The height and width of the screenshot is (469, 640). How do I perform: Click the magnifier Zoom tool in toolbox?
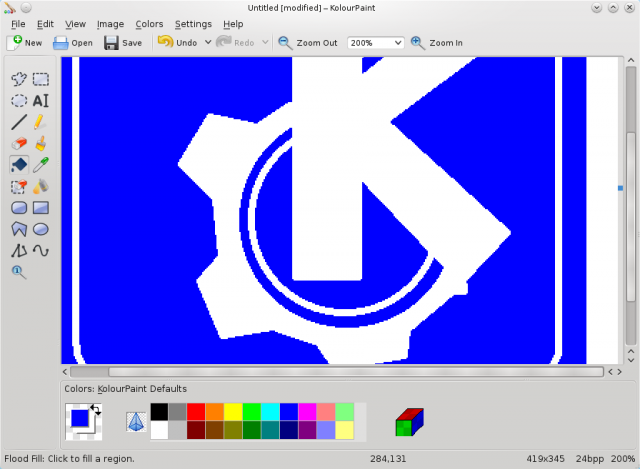coord(19,272)
